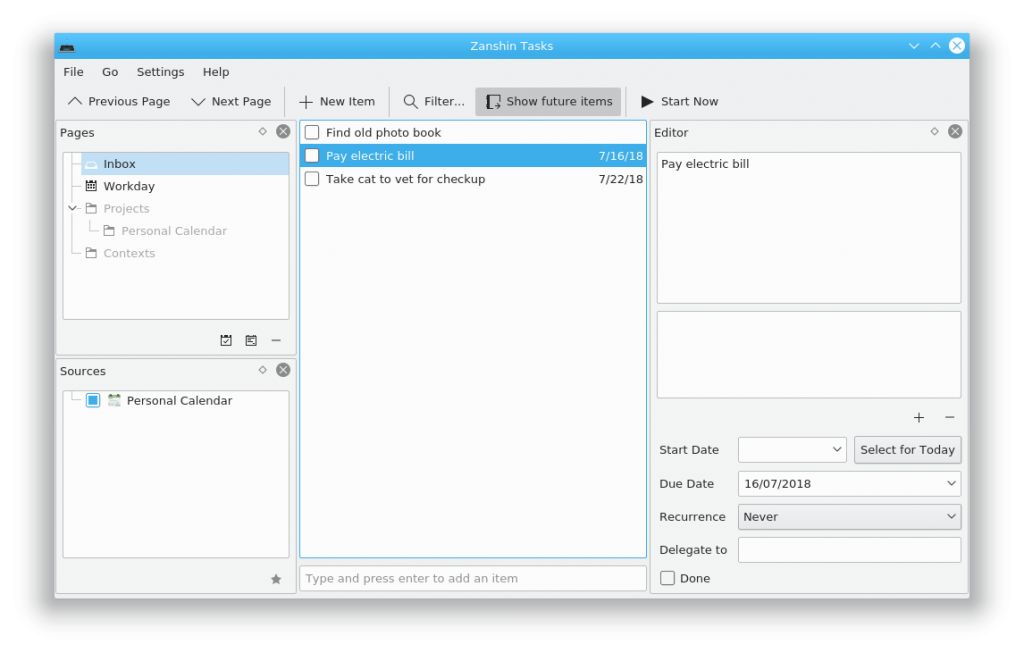Viewport: 1024px width, 653px height.
Task: Click Personal Calendar icon in Sources
Action: tap(114, 400)
